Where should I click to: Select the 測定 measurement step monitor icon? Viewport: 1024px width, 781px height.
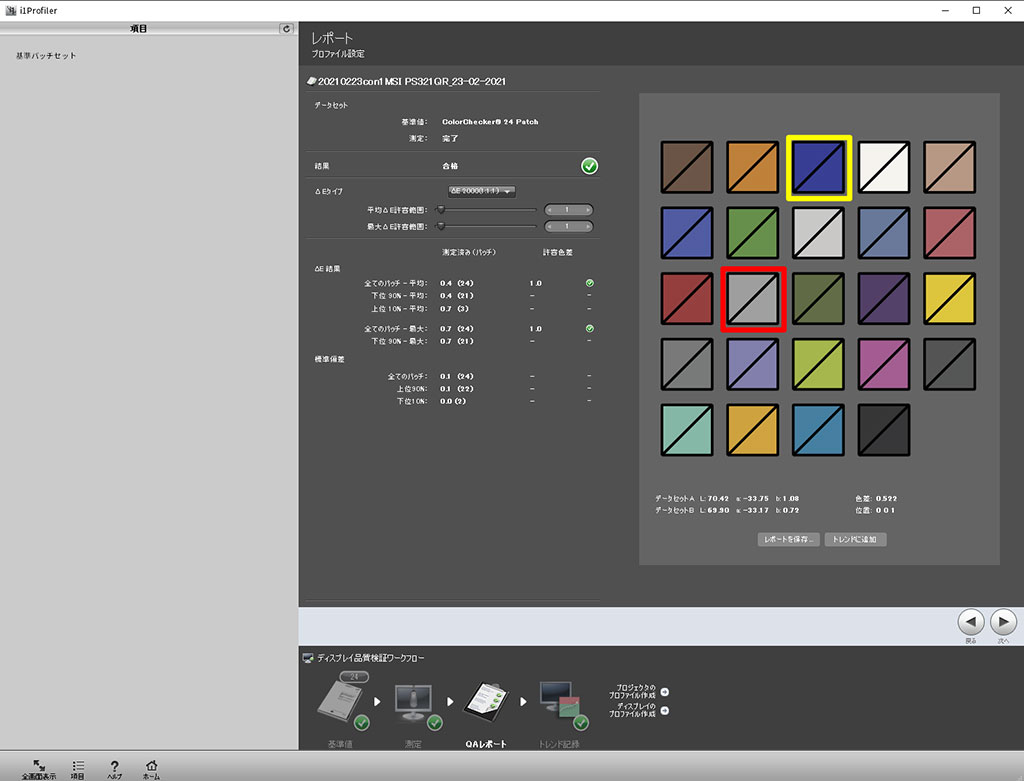coord(413,705)
